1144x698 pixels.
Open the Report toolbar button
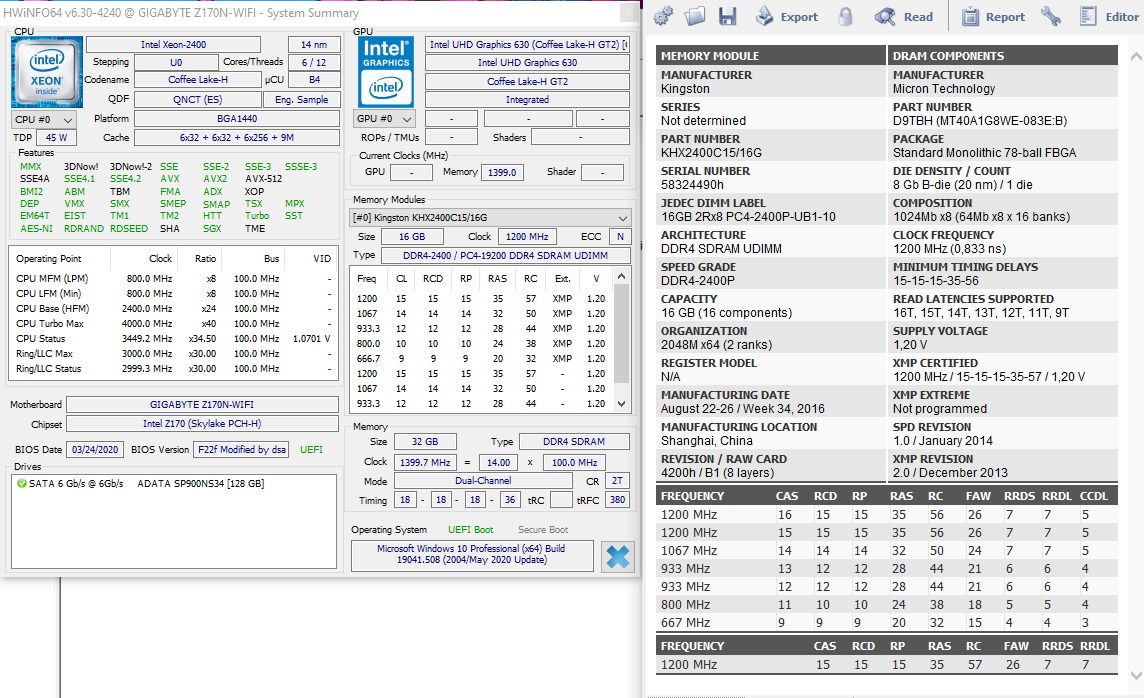(x=992, y=16)
